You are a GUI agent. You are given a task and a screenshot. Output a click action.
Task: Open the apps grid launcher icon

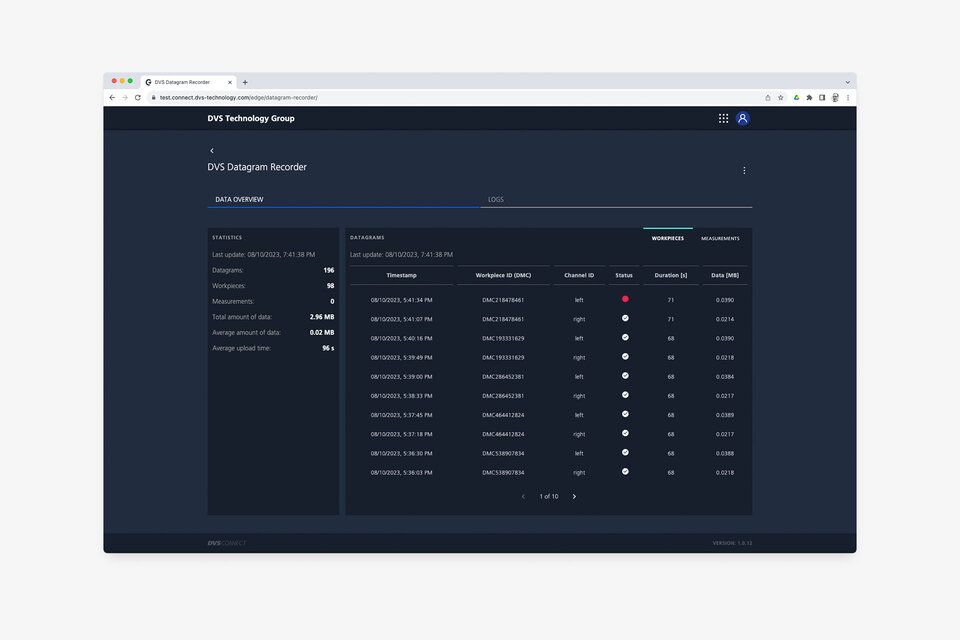coord(723,118)
